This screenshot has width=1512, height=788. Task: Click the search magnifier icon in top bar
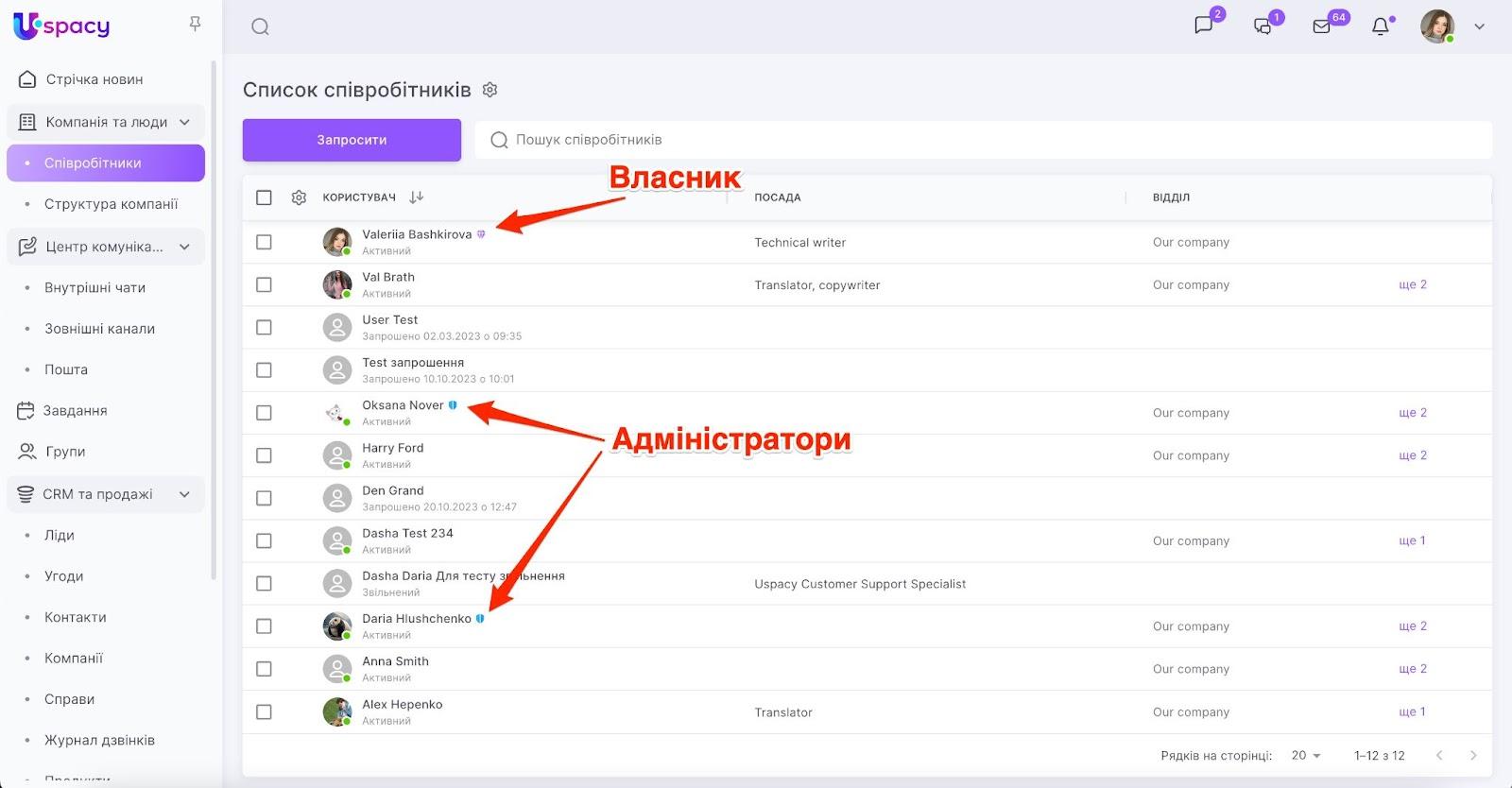click(x=260, y=26)
